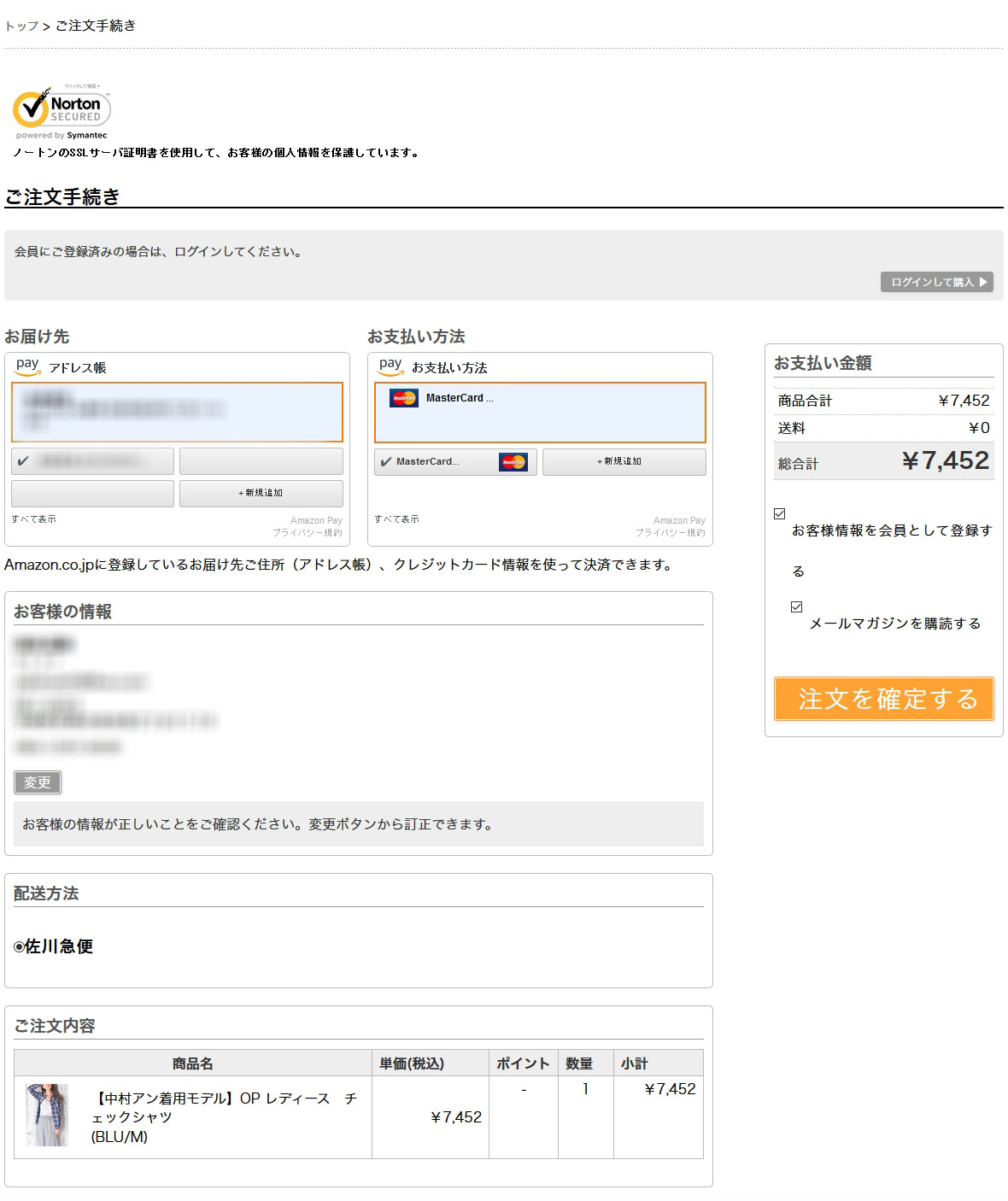The image size is (1008, 1201).
Task: Add a new payment method with +新規追加
Action: [624, 461]
